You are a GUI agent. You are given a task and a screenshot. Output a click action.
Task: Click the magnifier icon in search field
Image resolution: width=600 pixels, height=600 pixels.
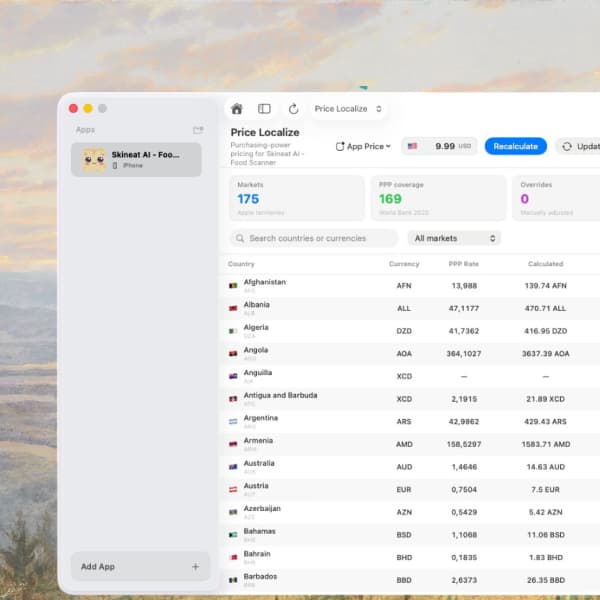(240, 238)
